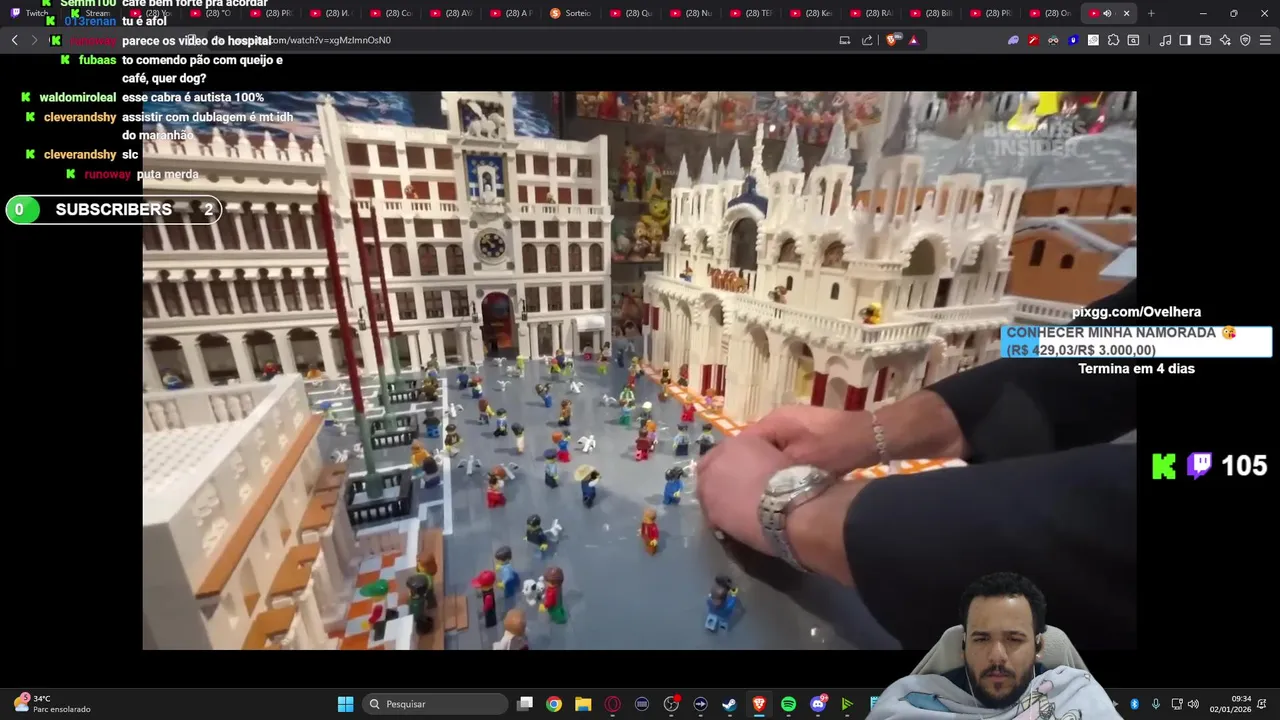Open the white square extension icon

[x=1093, y=40]
